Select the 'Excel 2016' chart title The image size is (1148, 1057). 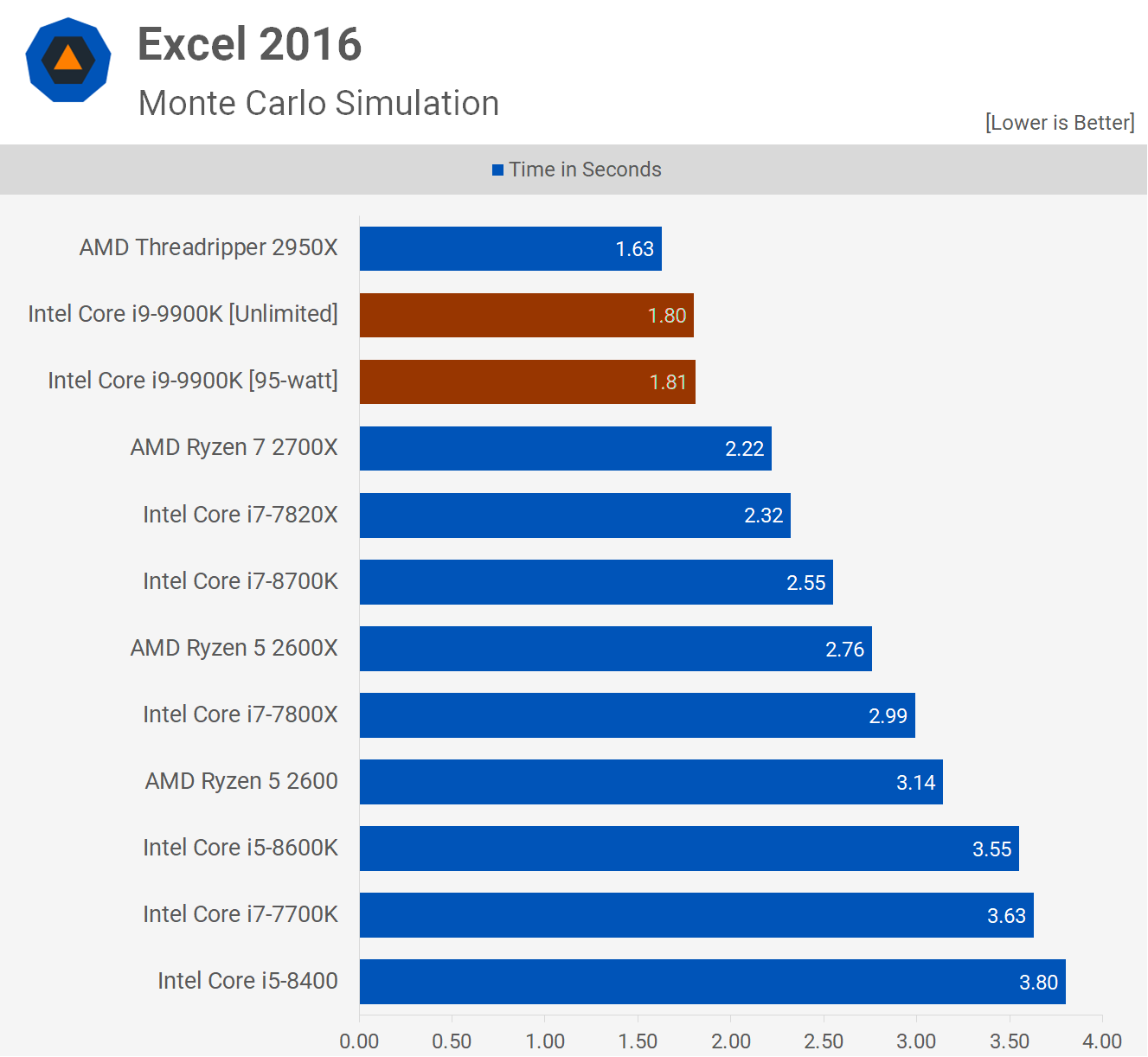coord(250,44)
